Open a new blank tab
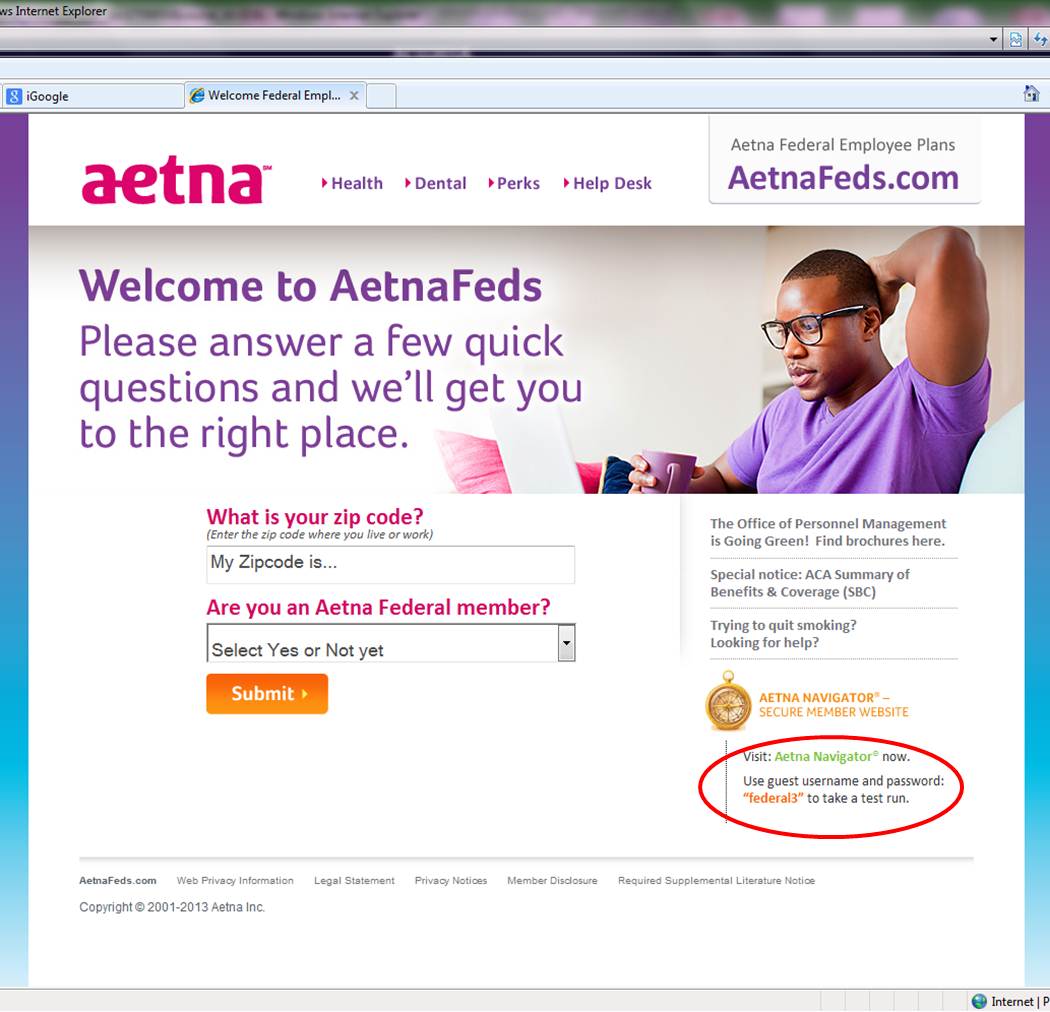This screenshot has height=1012, width=1050. coord(381,96)
